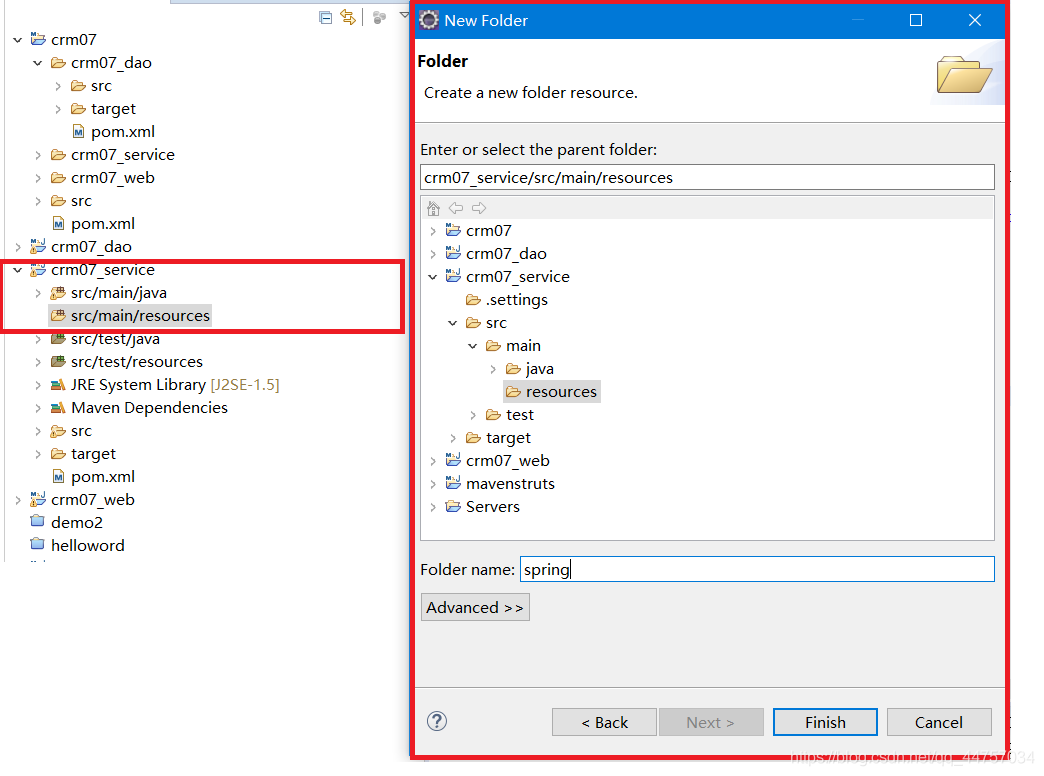The width and height of the screenshot is (1044, 776).
Task: Expand test folder in dialog tree
Action: click(x=473, y=416)
